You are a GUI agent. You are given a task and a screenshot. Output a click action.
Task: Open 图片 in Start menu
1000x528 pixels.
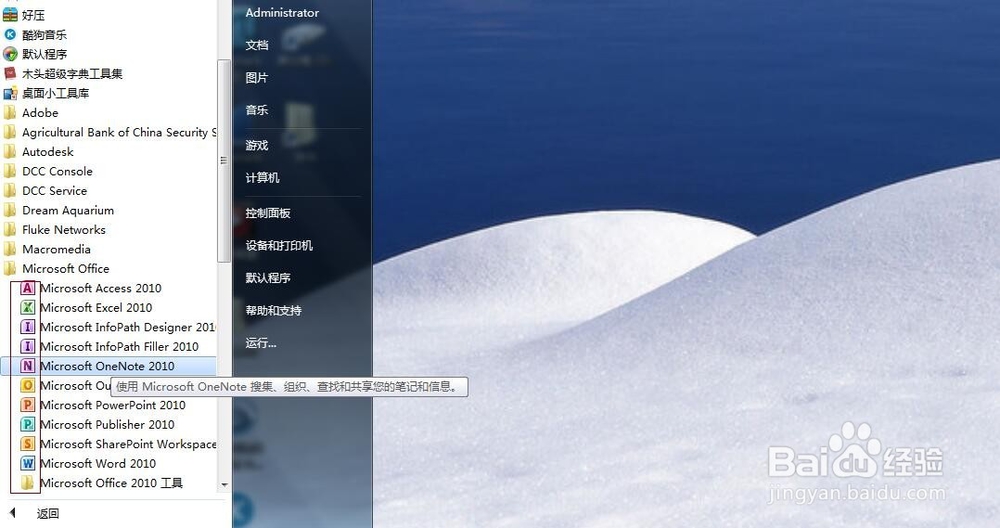[x=257, y=78]
